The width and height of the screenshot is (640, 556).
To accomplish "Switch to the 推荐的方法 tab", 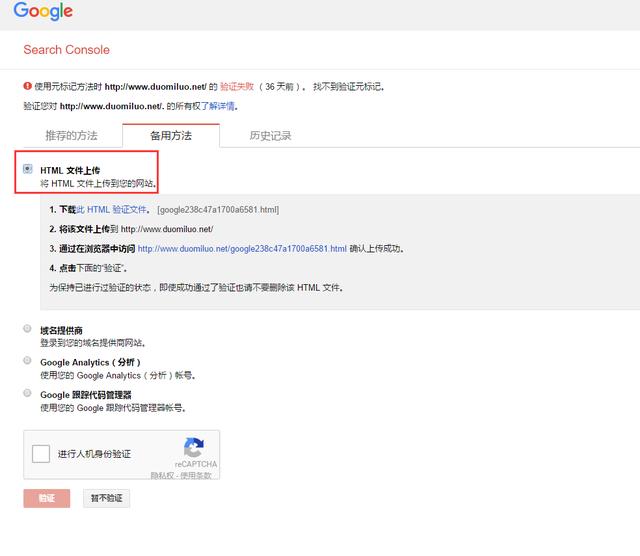I will 71,136.
